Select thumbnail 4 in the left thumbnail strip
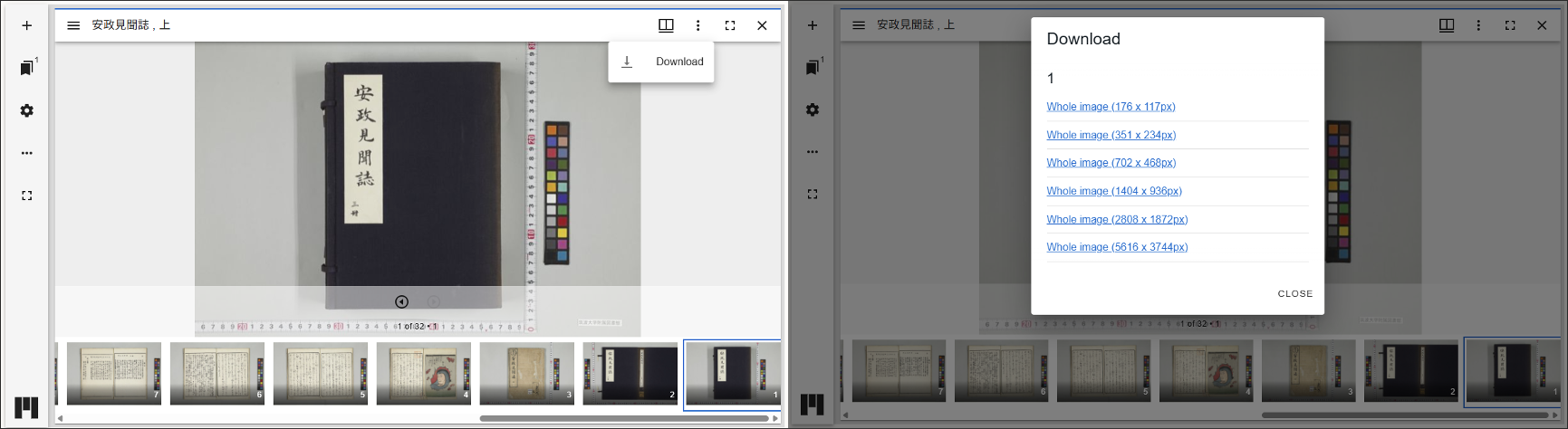Screen dimensions: 1568x429 coord(423,372)
